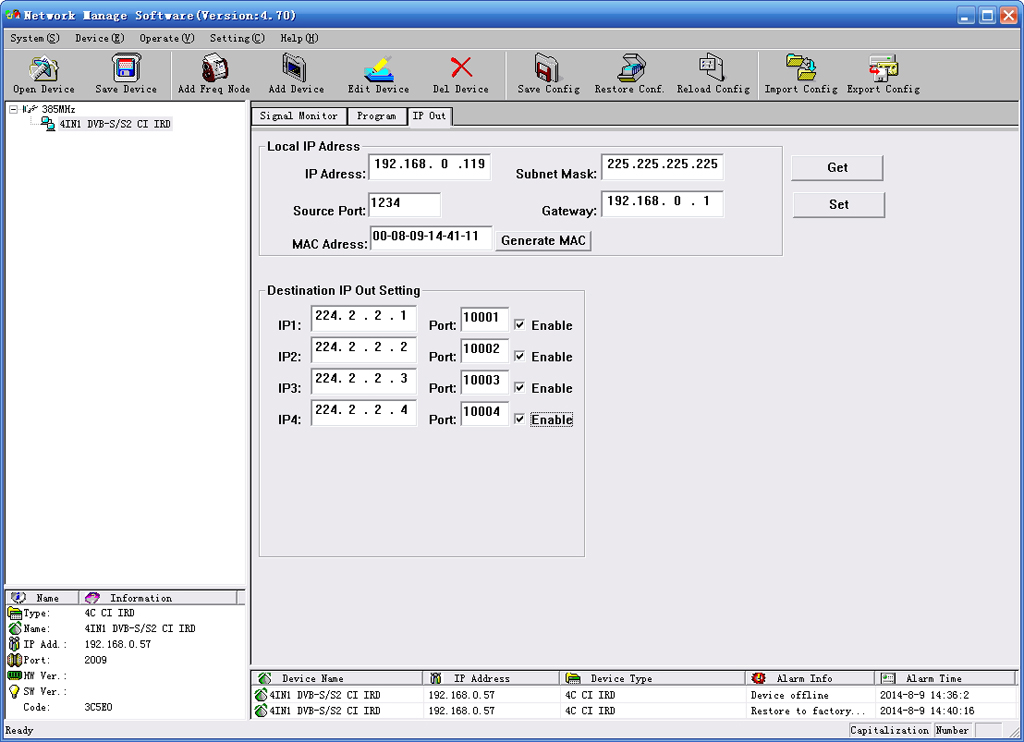Click the Open Device toolbar icon

point(44,68)
